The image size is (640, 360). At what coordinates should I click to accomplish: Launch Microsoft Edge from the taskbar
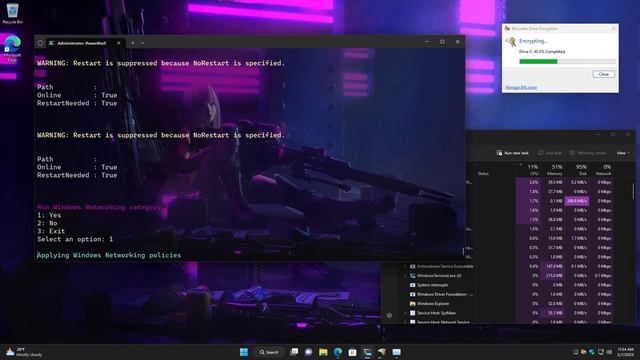(x=338, y=352)
